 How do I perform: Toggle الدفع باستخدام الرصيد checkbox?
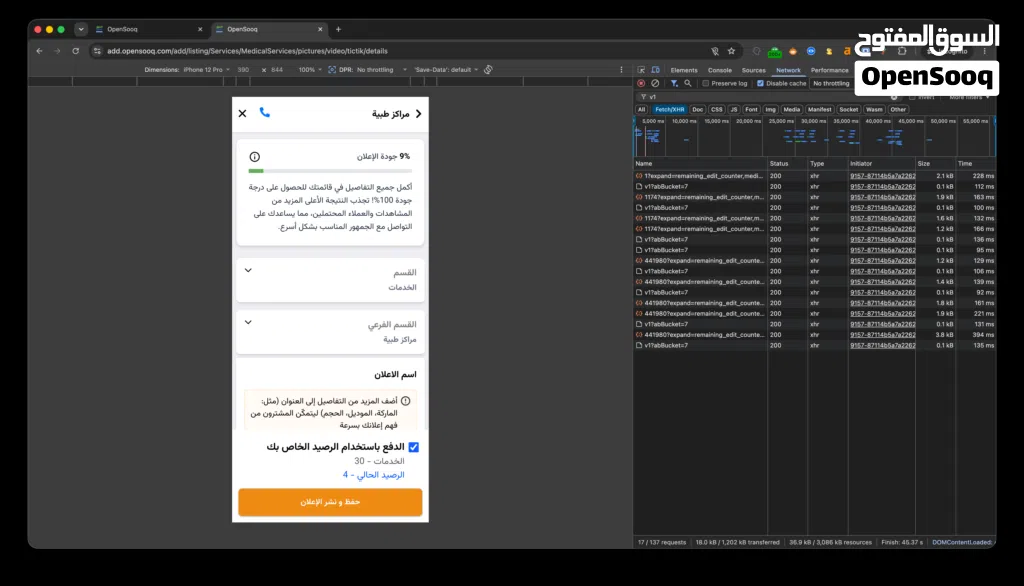coord(413,448)
